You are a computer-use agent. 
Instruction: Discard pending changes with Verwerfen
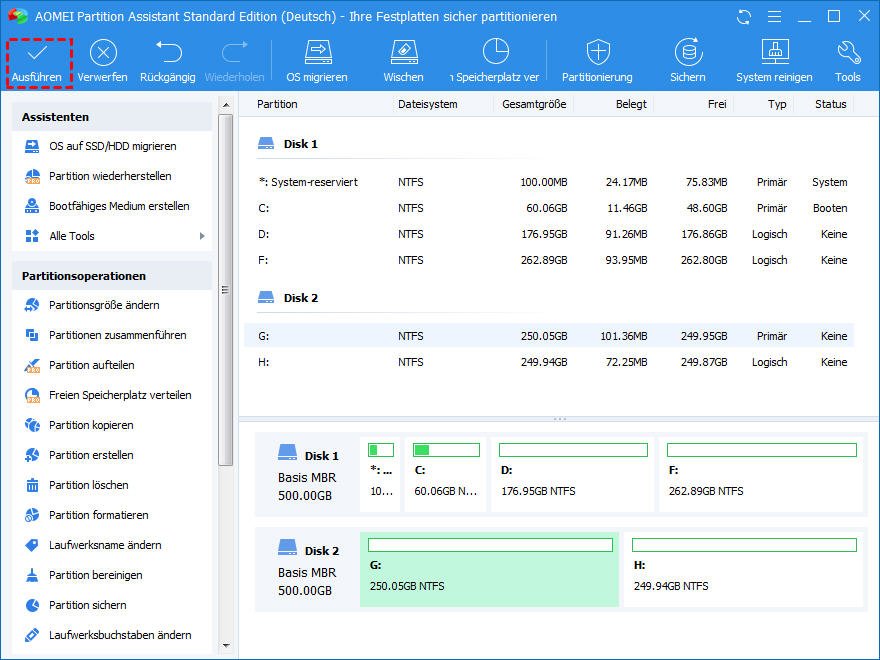[102, 62]
